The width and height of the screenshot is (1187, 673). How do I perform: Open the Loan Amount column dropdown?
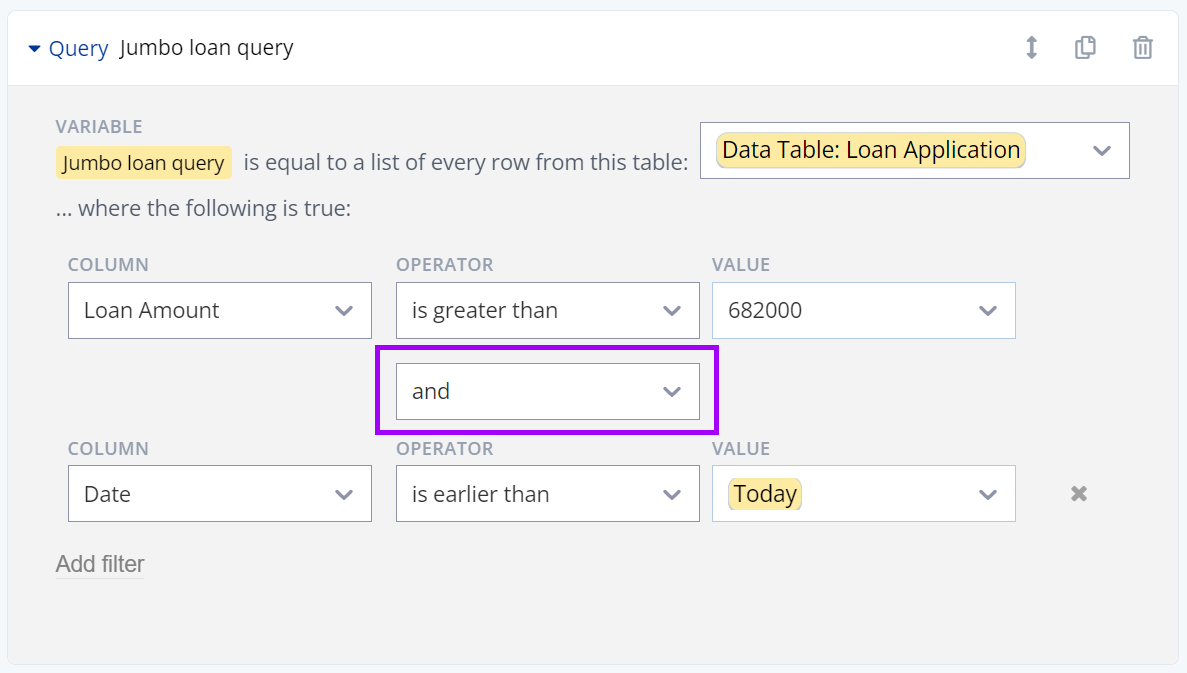coord(344,310)
